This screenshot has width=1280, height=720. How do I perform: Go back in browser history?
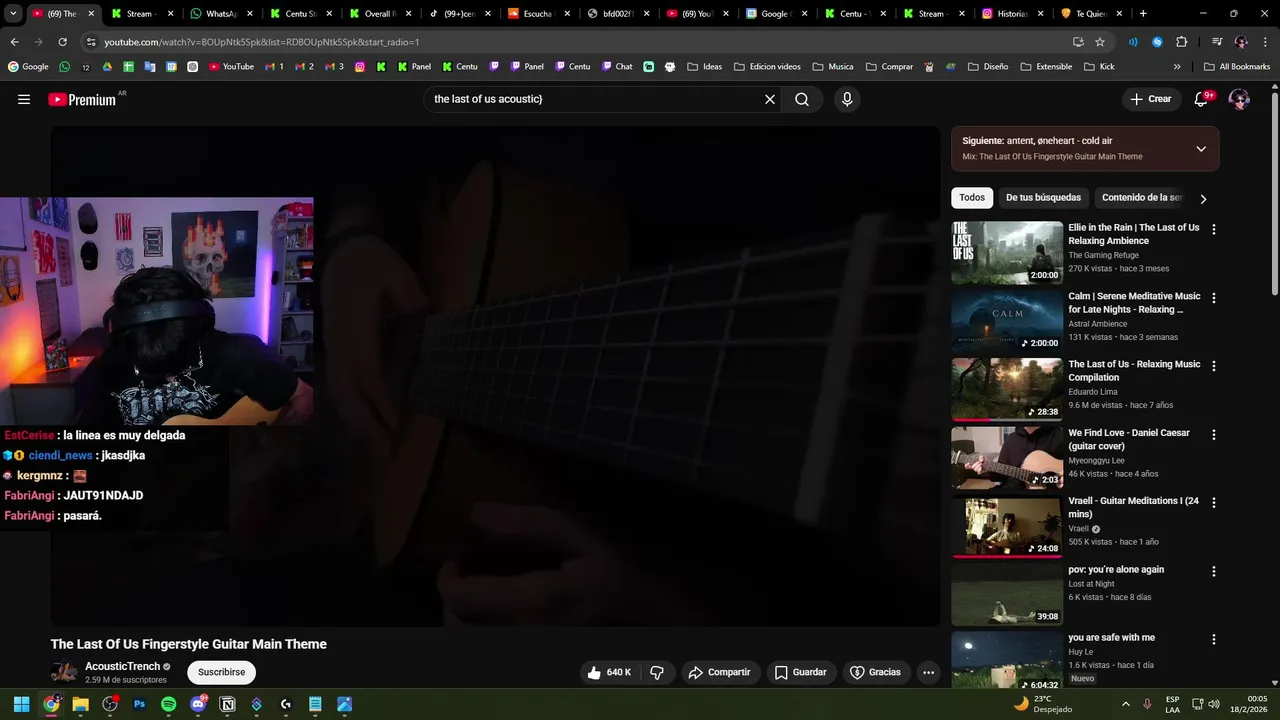(x=14, y=42)
